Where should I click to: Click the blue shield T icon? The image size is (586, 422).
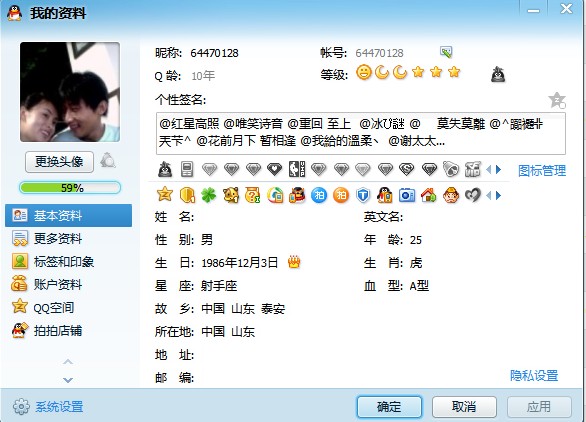[x=363, y=195]
